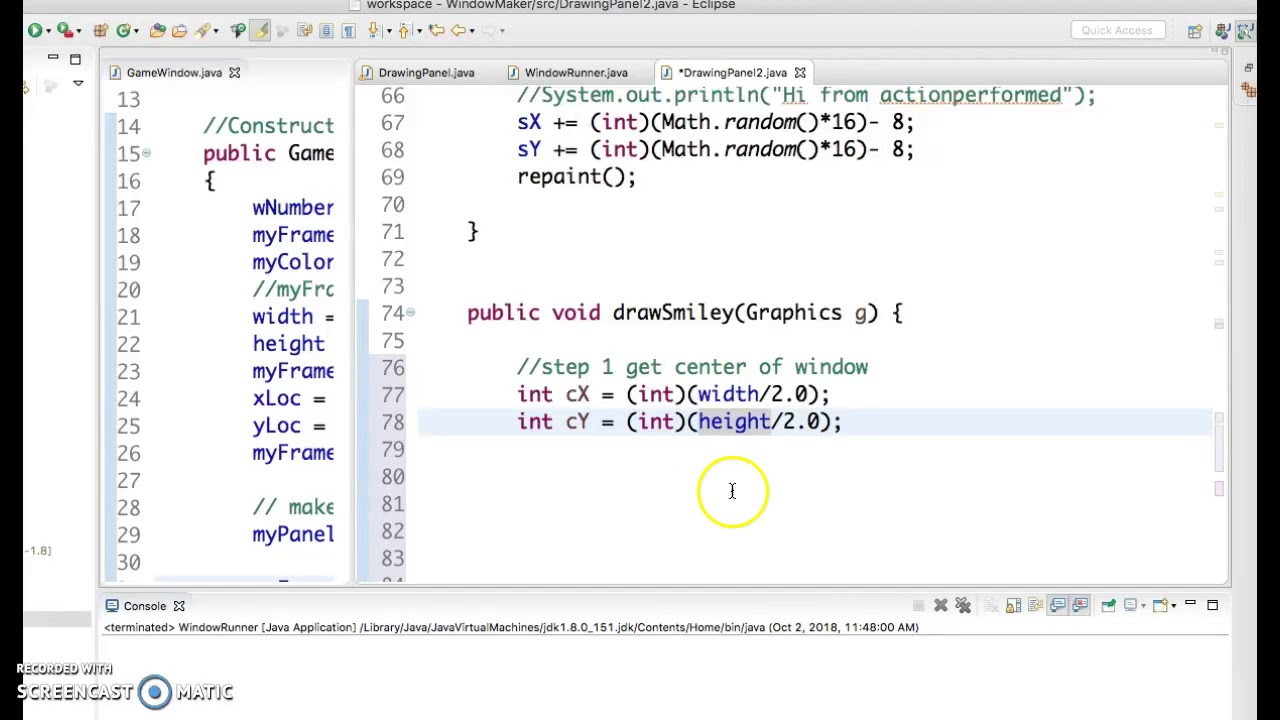Click the New Java Class icon
The height and width of the screenshot is (720, 1280).
coord(123,30)
